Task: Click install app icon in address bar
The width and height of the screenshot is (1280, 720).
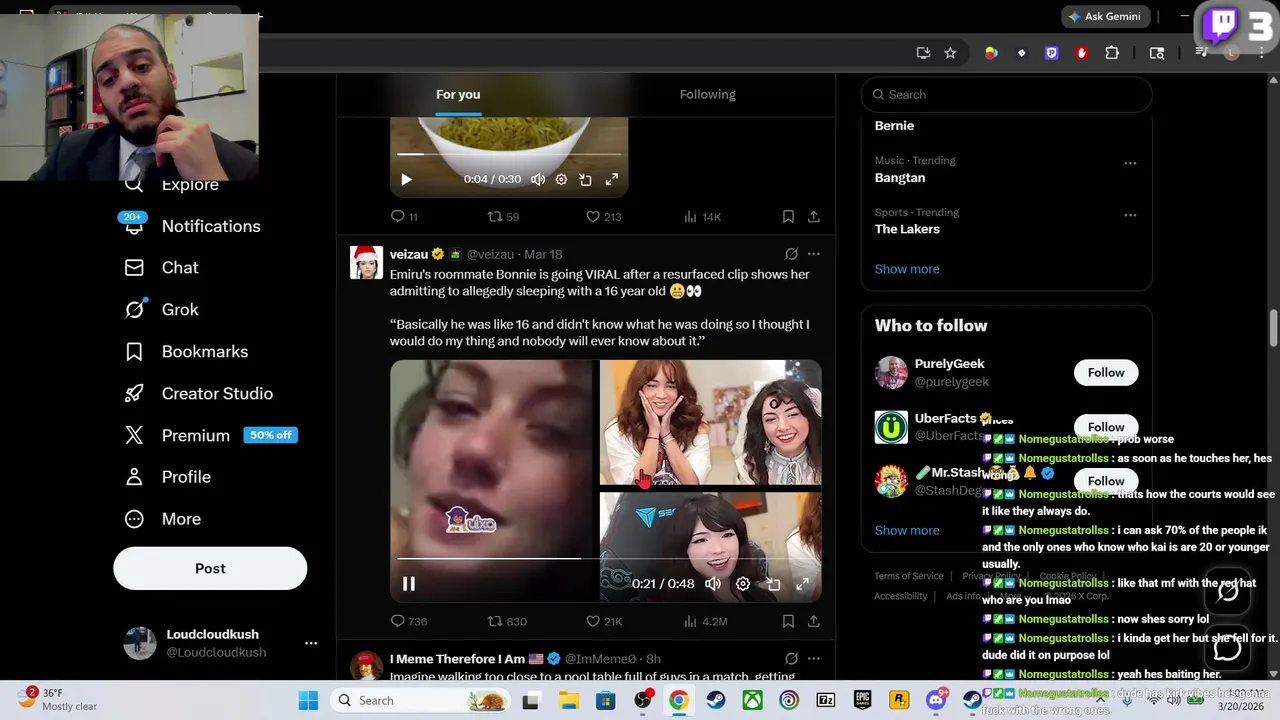Action: pos(923,53)
